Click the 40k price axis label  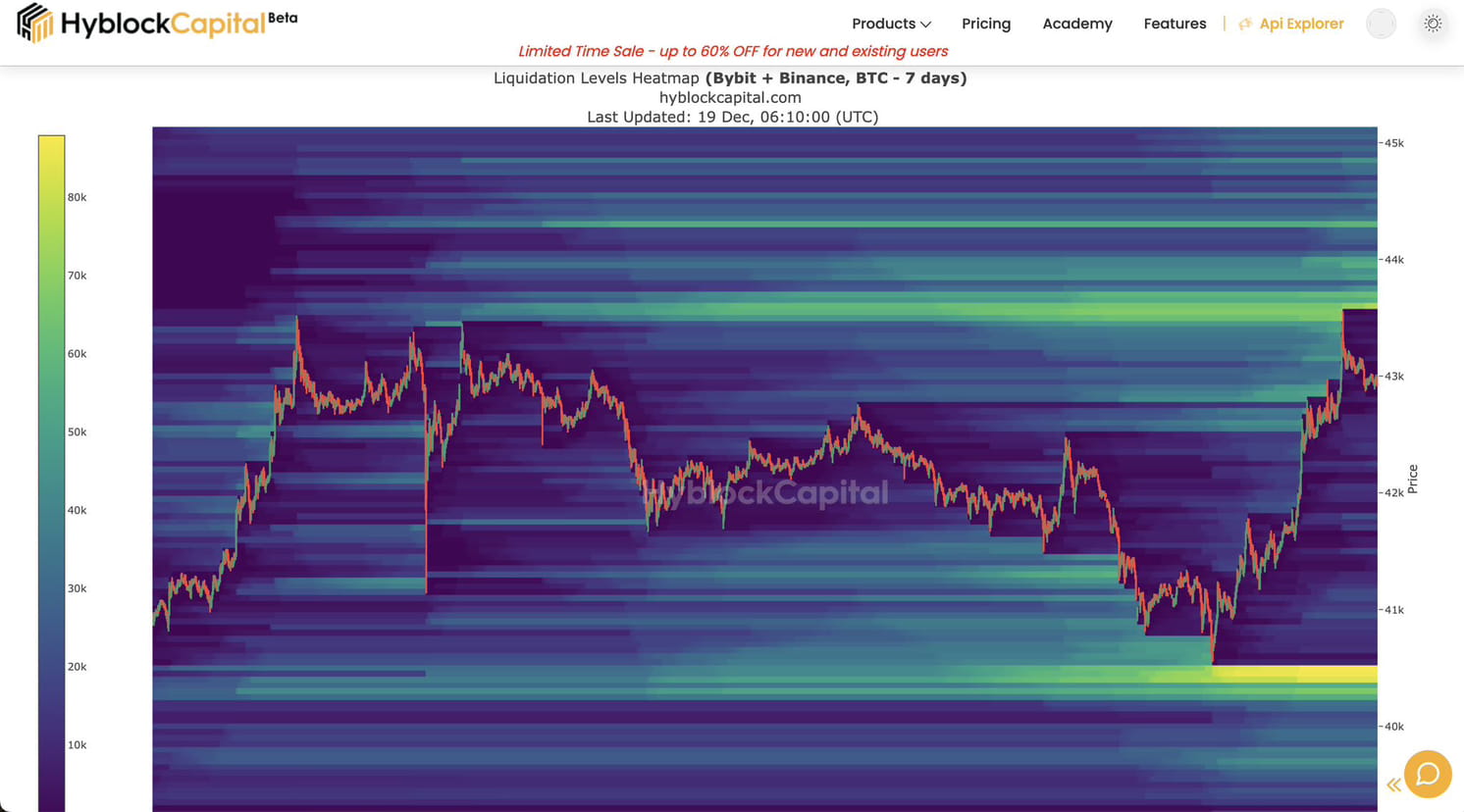(x=1393, y=727)
